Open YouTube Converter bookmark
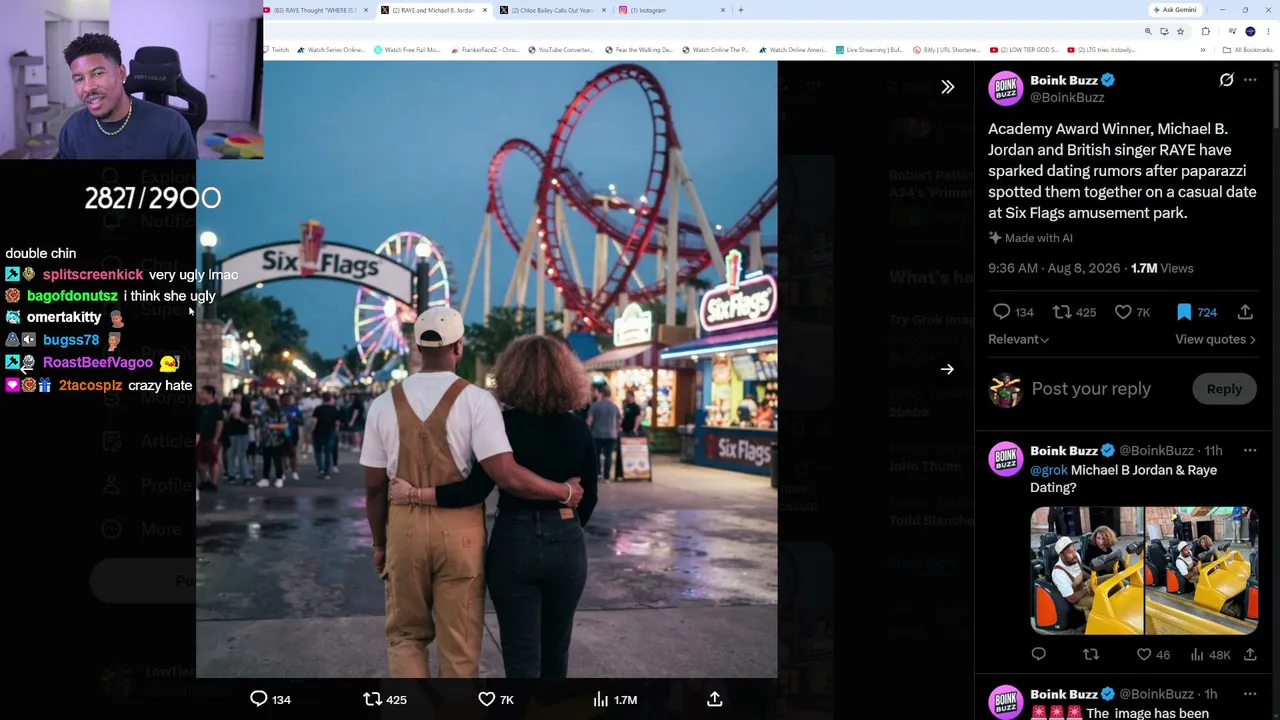 pyautogui.click(x=561, y=50)
